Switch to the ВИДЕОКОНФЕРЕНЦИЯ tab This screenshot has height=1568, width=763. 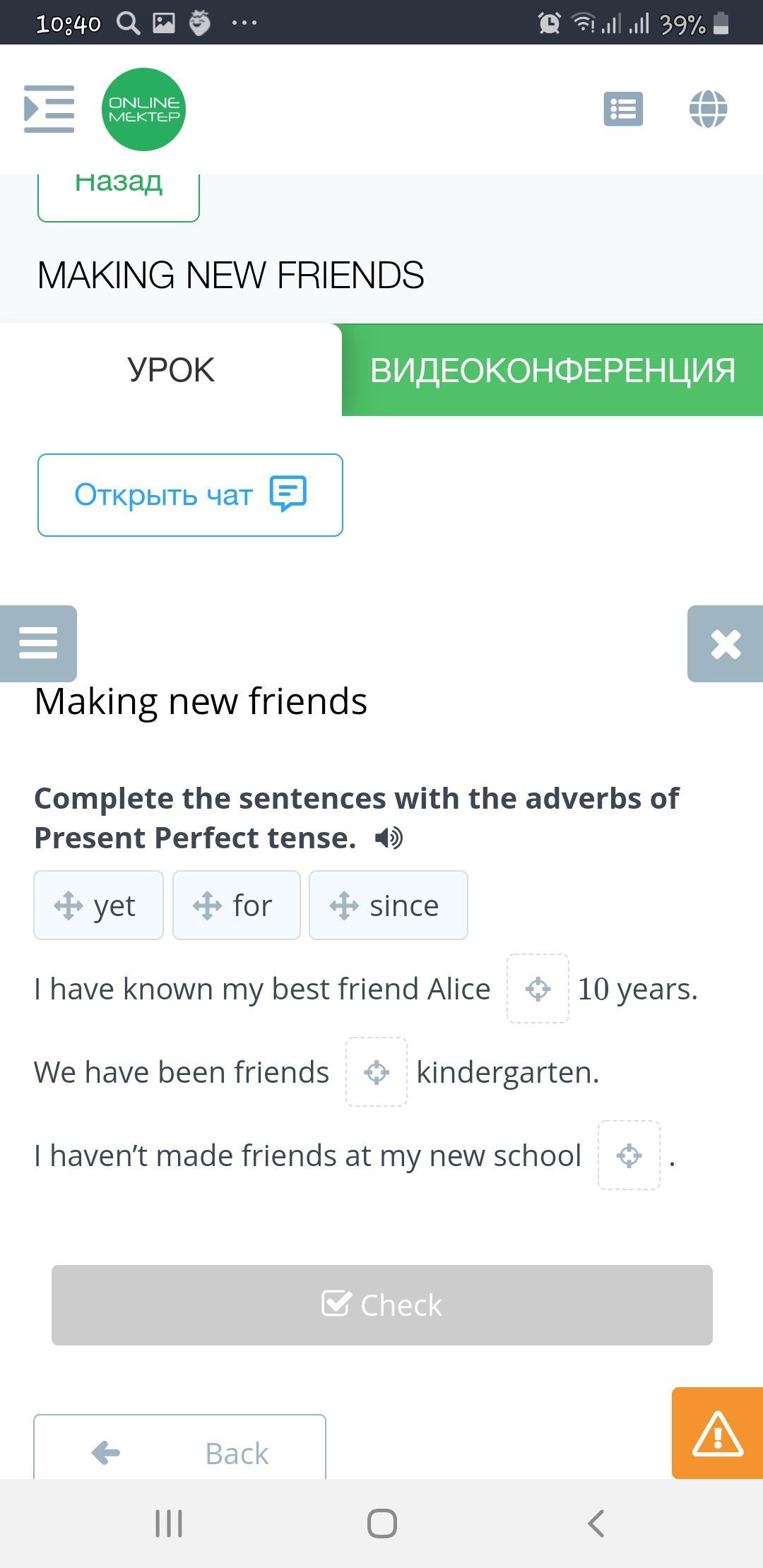point(552,370)
